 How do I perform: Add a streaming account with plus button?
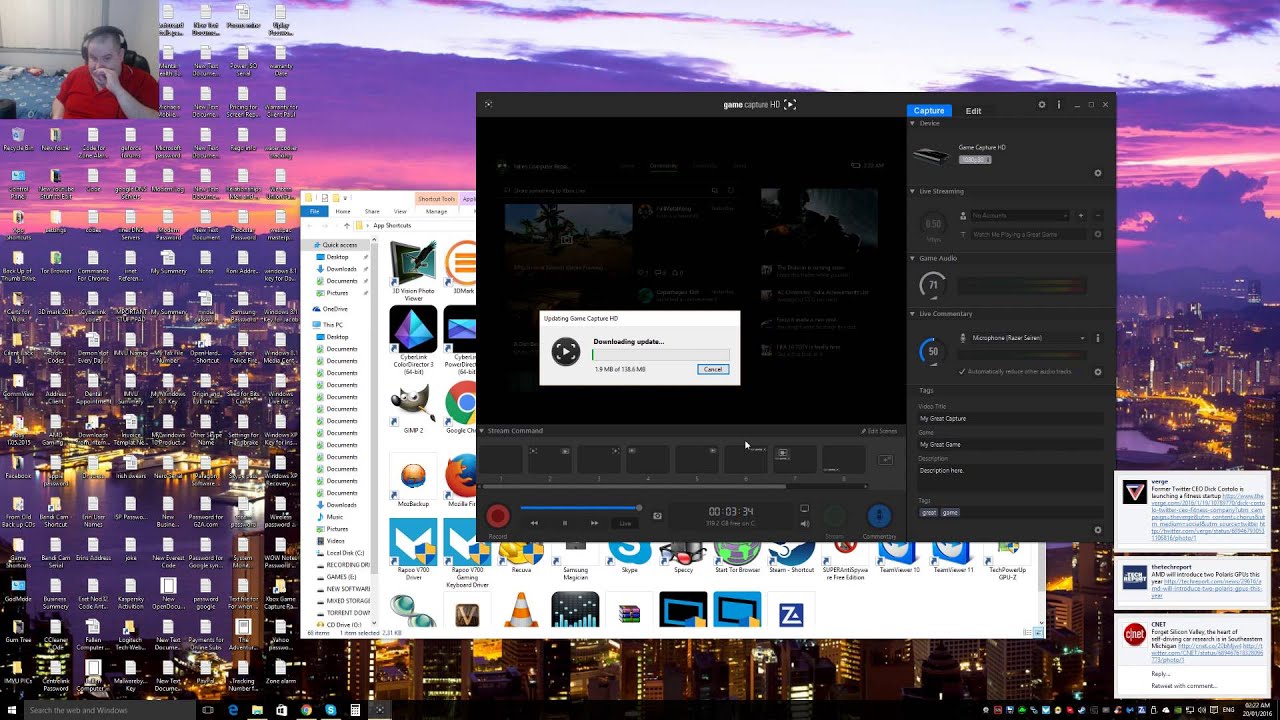pos(1081,215)
